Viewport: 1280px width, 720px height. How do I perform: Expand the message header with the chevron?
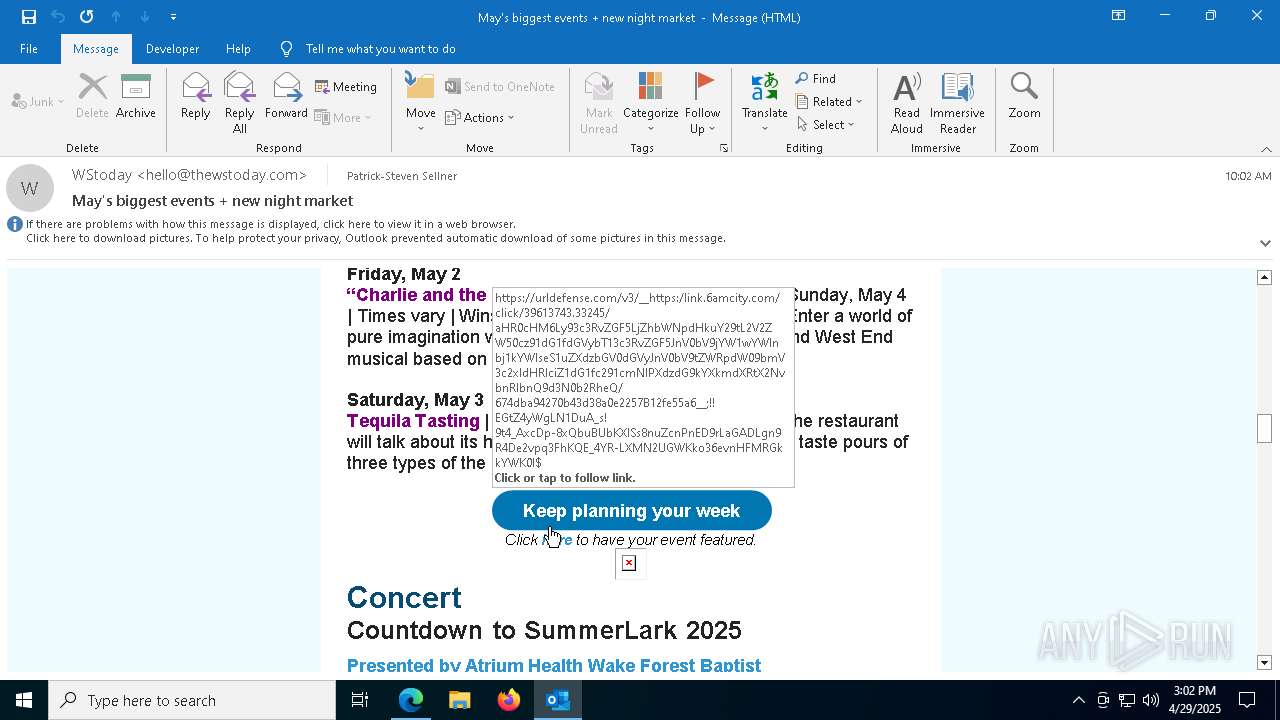1265,243
